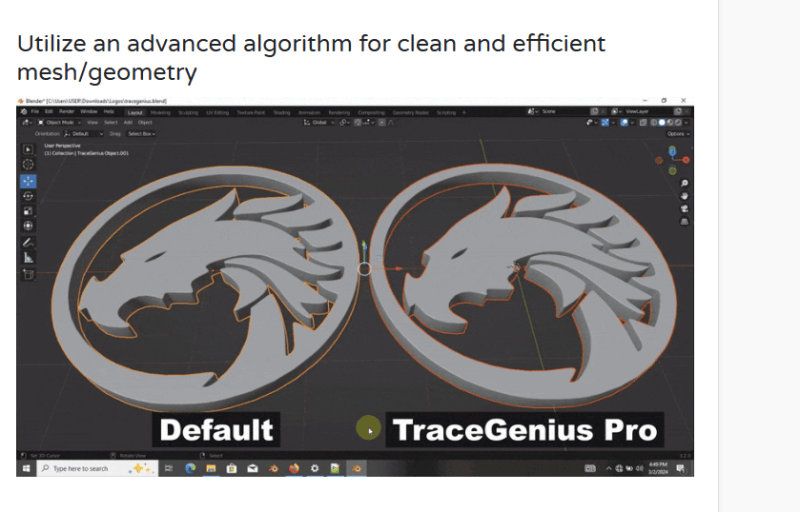The image size is (800, 512).
Task: Click the Help menu
Action: 109,111
